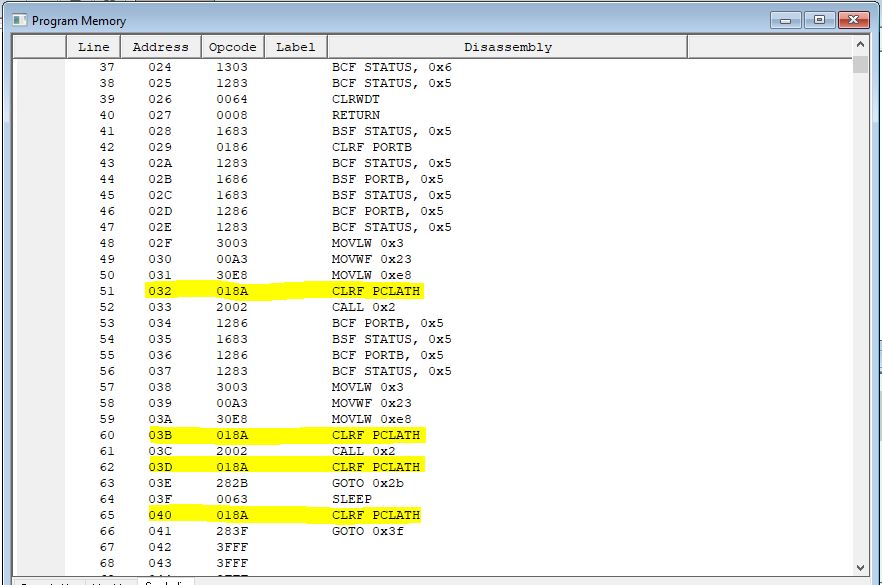The height and width of the screenshot is (585, 882).
Task: Click address cell 03E
Action: click(160, 483)
